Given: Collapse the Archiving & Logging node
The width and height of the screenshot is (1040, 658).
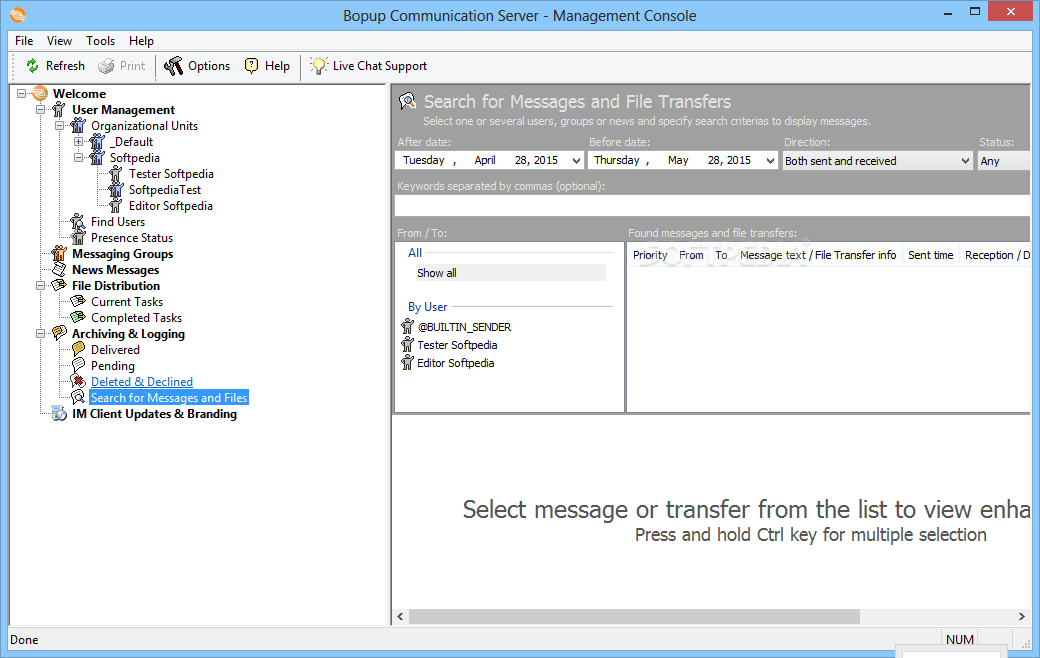Looking at the screenshot, I should coord(40,333).
